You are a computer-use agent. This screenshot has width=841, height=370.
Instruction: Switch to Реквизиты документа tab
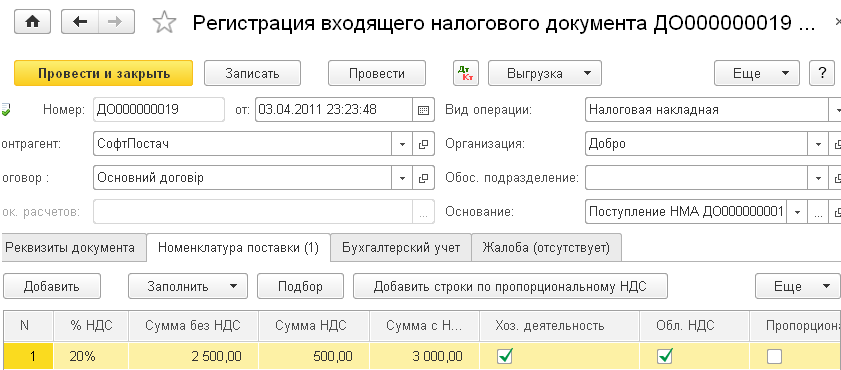(x=74, y=248)
